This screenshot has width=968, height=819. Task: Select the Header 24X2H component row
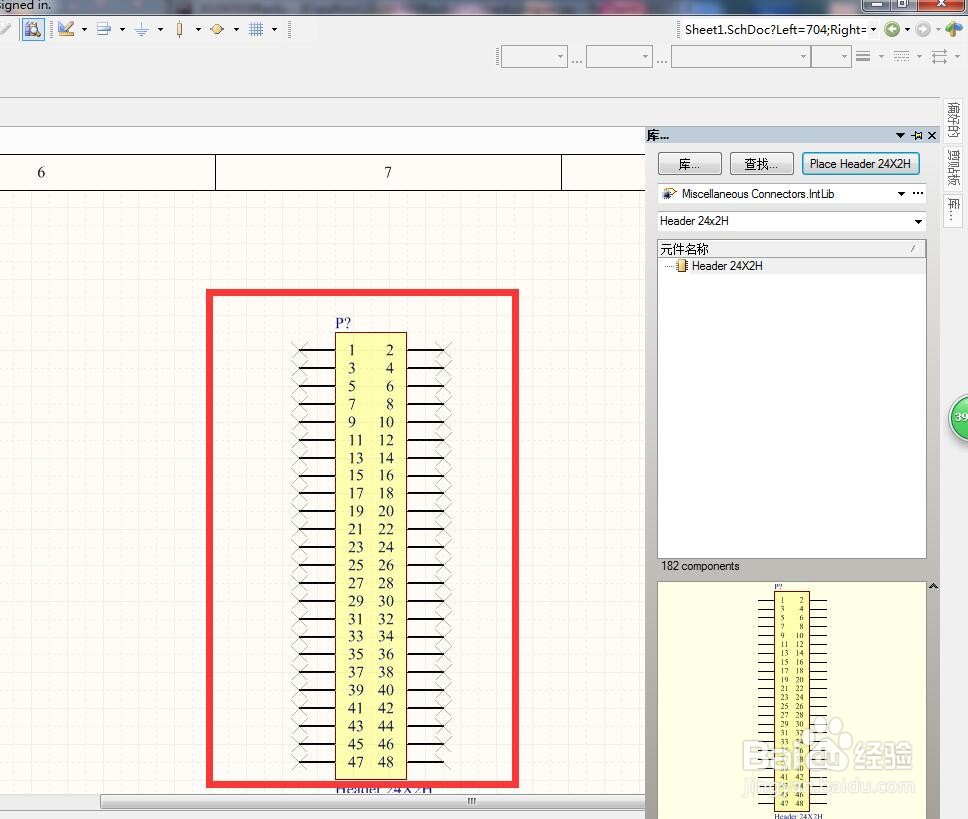[x=791, y=266]
